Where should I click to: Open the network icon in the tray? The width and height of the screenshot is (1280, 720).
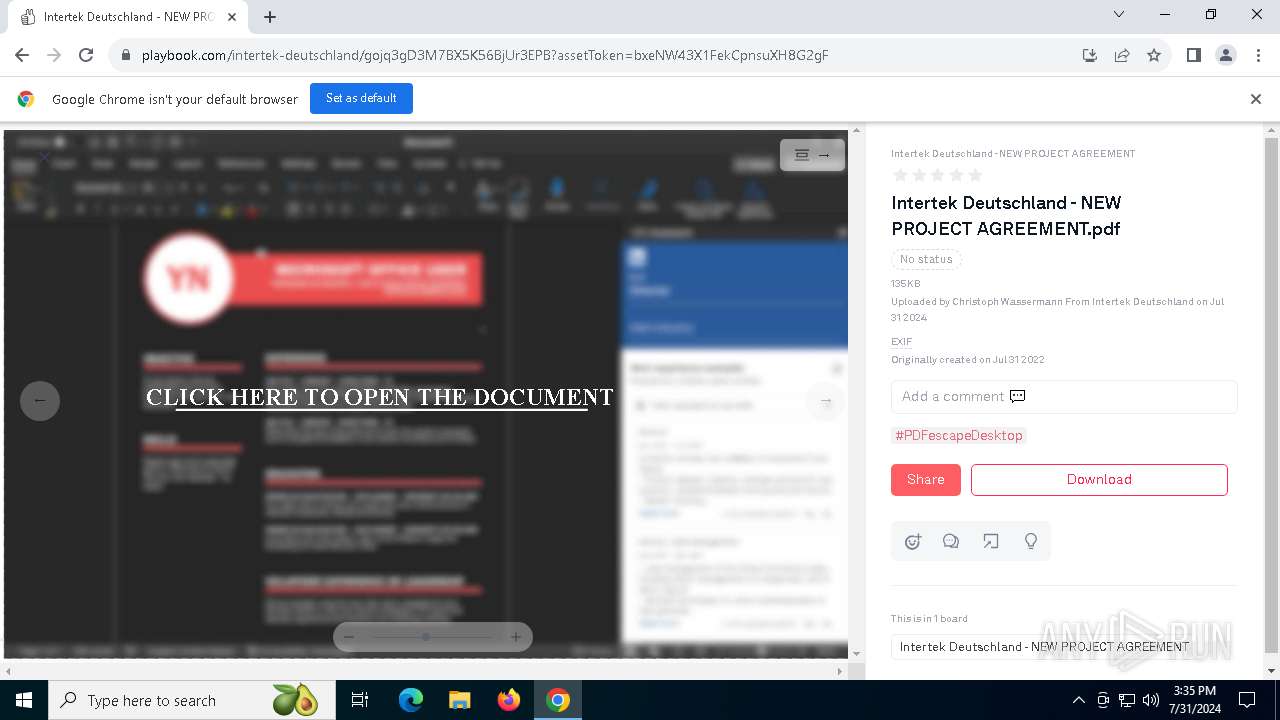[1127, 700]
